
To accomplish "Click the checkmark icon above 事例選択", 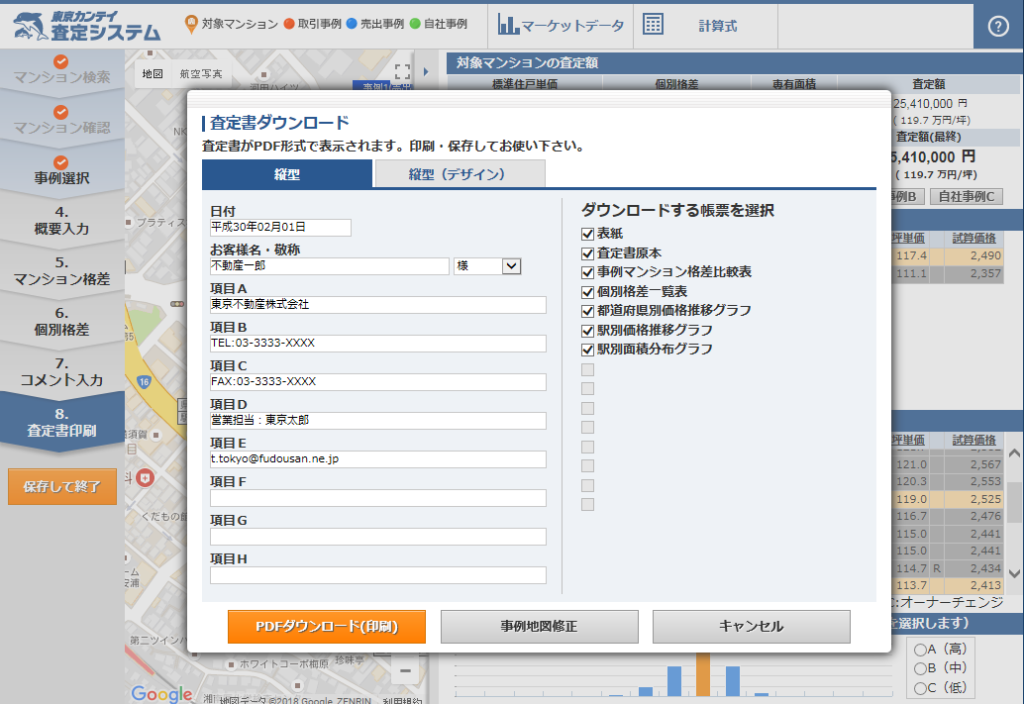I will pyautogui.click(x=61, y=162).
